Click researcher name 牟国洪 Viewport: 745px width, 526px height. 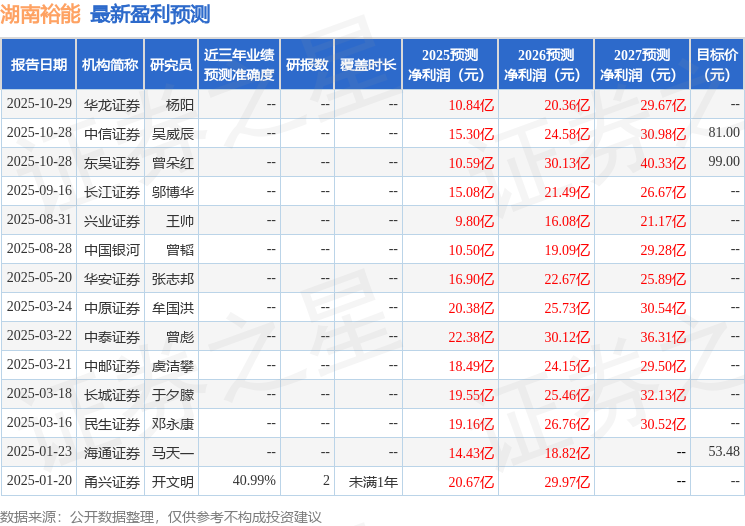click(x=173, y=308)
